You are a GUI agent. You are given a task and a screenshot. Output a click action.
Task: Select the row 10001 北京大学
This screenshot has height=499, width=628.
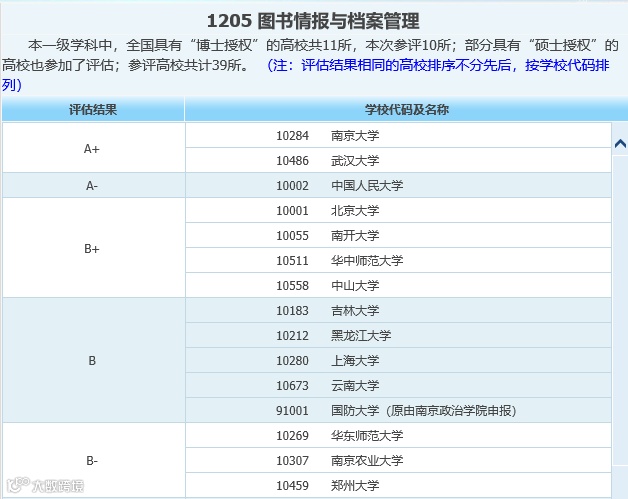(x=398, y=210)
